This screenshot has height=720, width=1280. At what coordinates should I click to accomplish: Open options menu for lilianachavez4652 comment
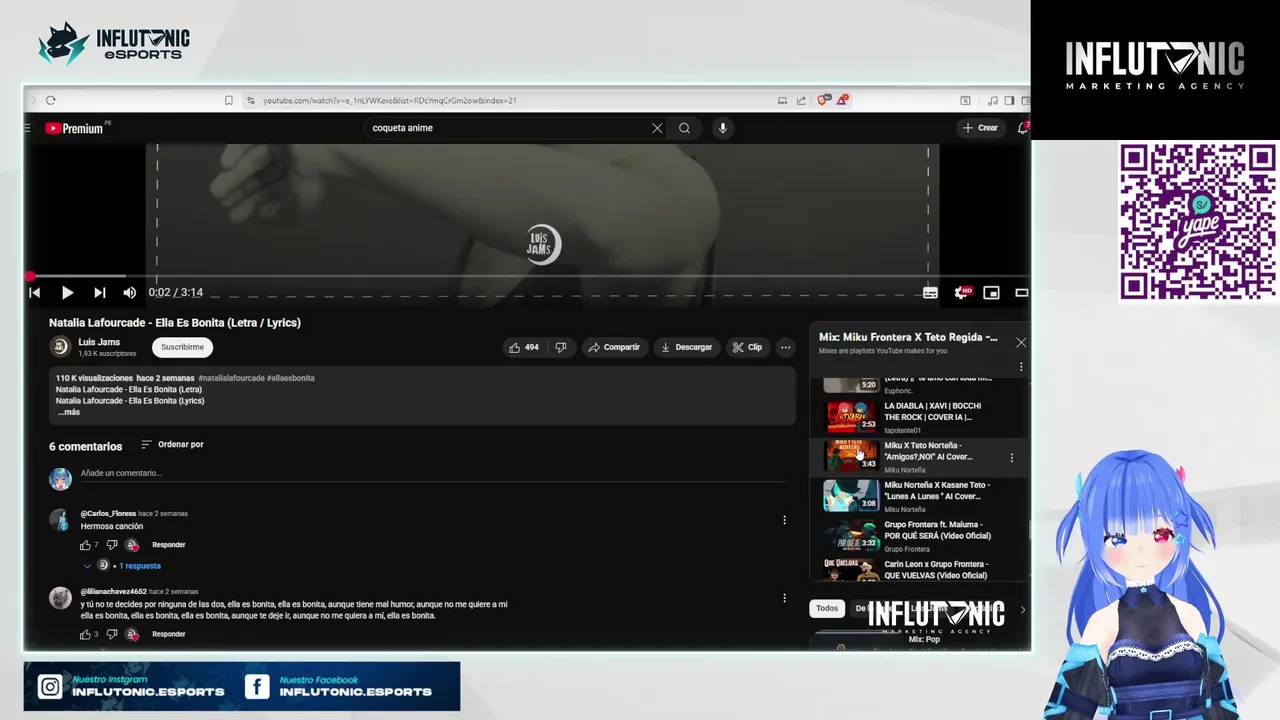click(784, 598)
